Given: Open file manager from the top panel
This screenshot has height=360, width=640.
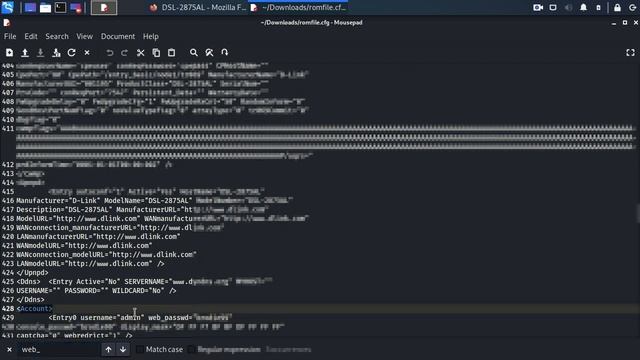Looking at the screenshot, I should (45, 7).
